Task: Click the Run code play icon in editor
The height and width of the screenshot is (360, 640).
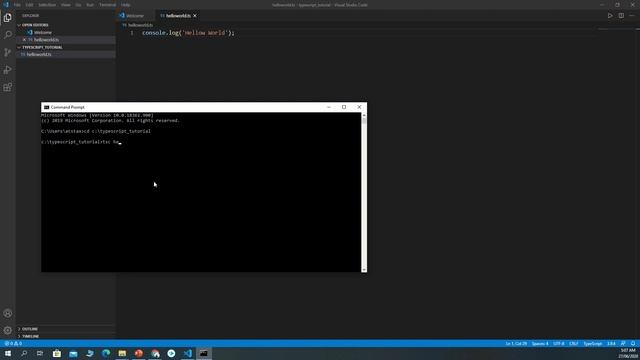Action: coord(610,16)
